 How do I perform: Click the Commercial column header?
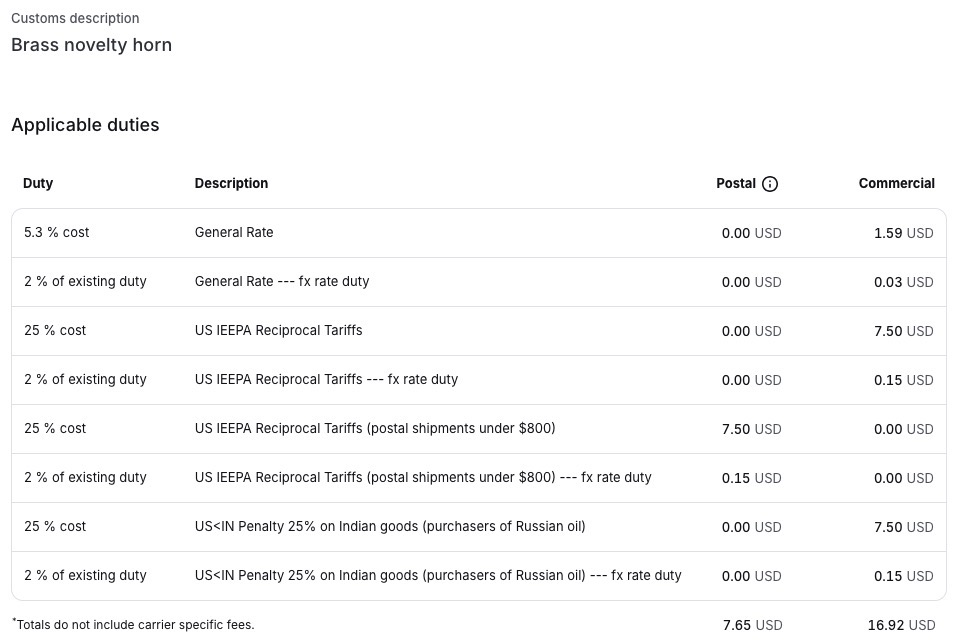(x=896, y=184)
